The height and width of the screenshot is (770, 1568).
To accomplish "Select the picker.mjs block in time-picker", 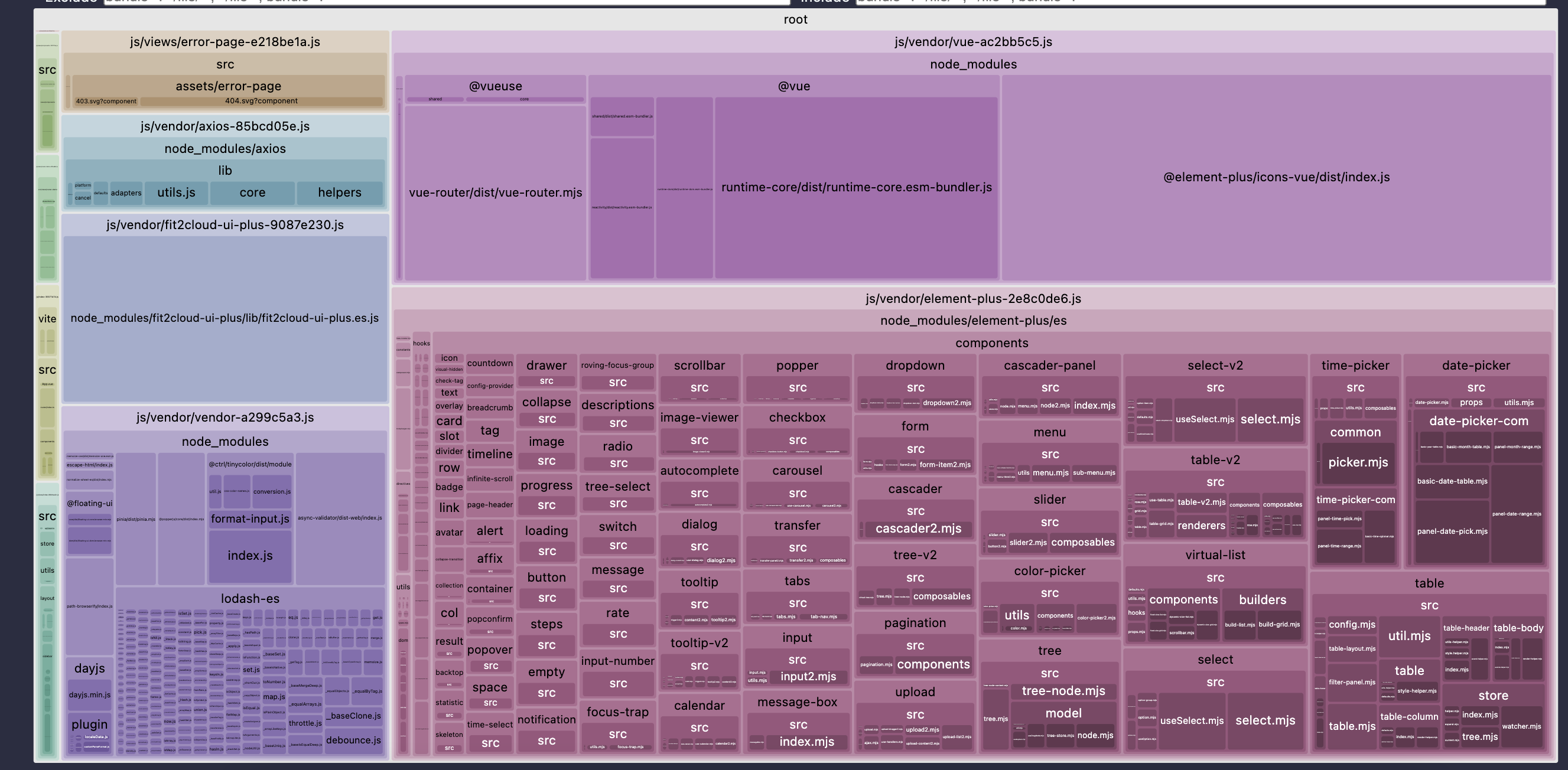I will tap(1358, 462).
